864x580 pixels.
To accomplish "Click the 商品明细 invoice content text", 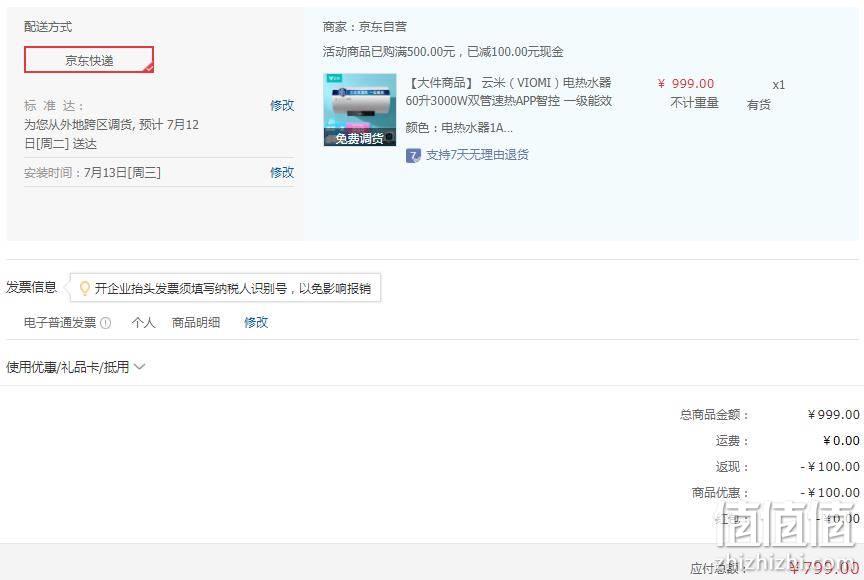I will pyautogui.click(x=196, y=322).
